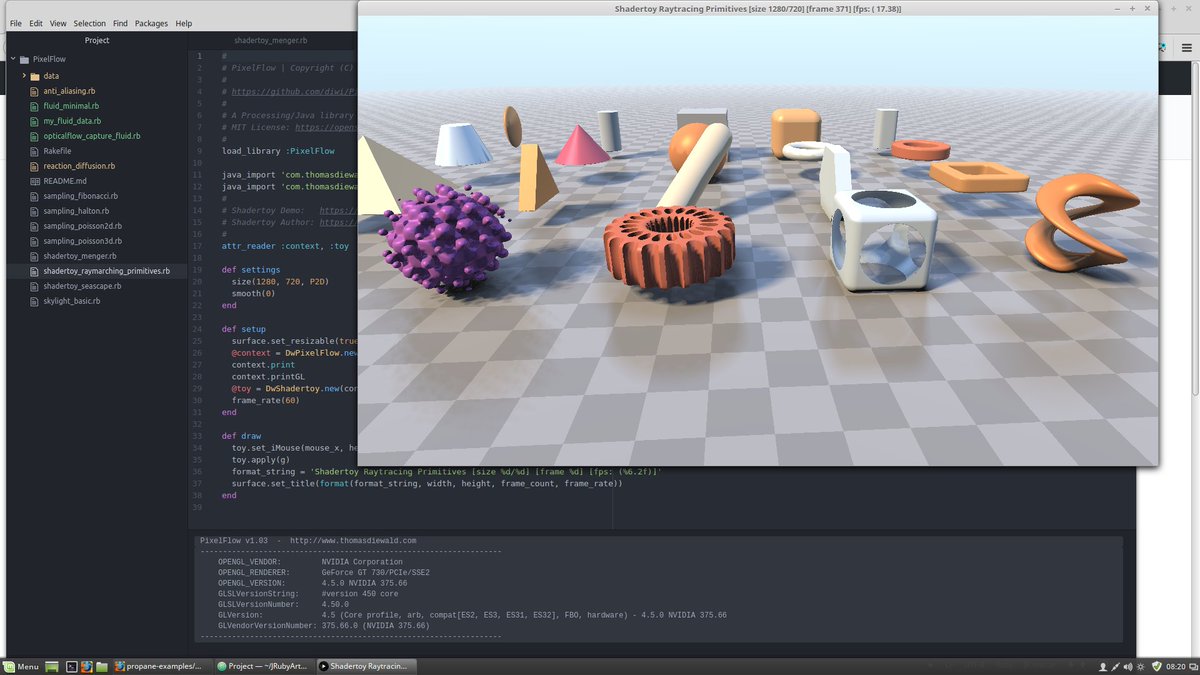Image resolution: width=1200 pixels, height=675 pixels.
Task: Open the file manager icon on the taskbar
Action: click(100, 665)
